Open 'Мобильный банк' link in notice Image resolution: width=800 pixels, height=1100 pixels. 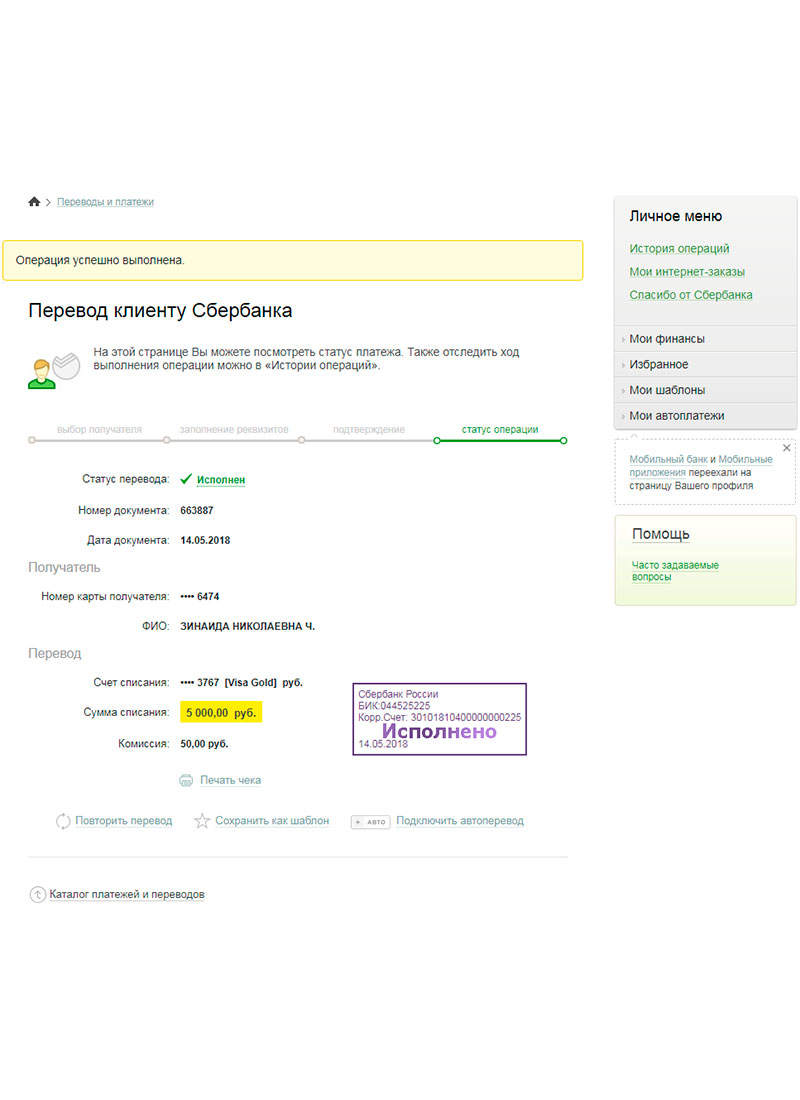pos(669,460)
